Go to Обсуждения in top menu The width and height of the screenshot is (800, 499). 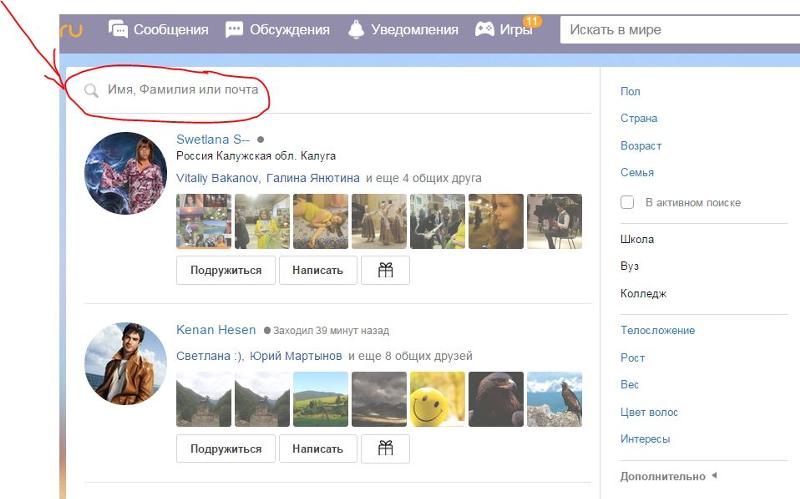(x=289, y=30)
